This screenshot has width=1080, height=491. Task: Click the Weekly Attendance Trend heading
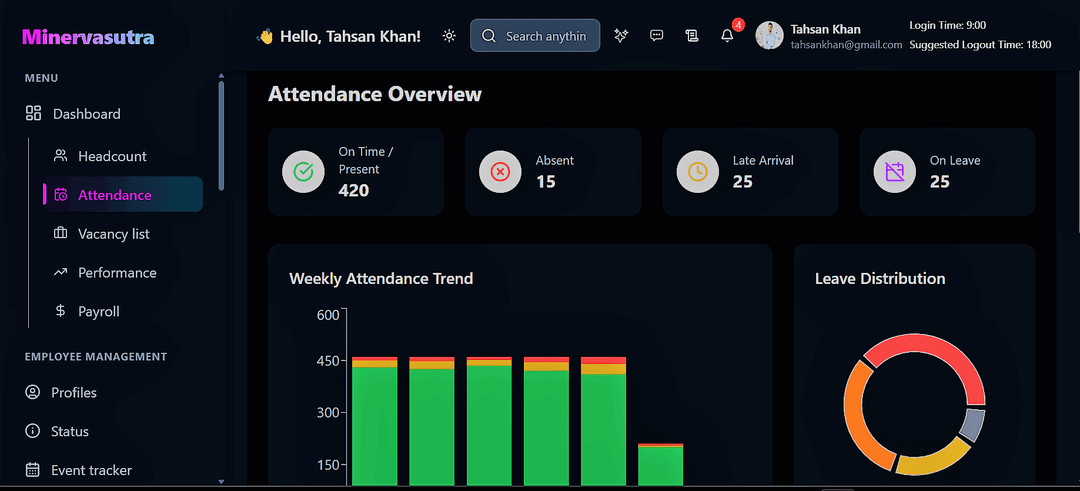coord(381,279)
